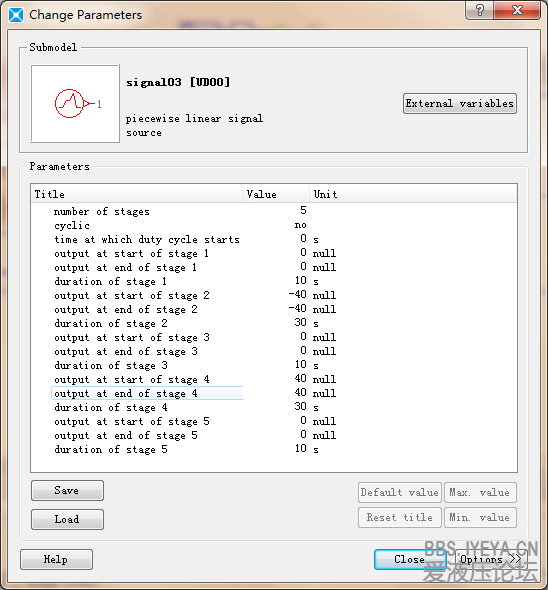Close the Change Parameters dialog via Close button
Image resolution: width=548 pixels, height=590 pixels.
410,559
